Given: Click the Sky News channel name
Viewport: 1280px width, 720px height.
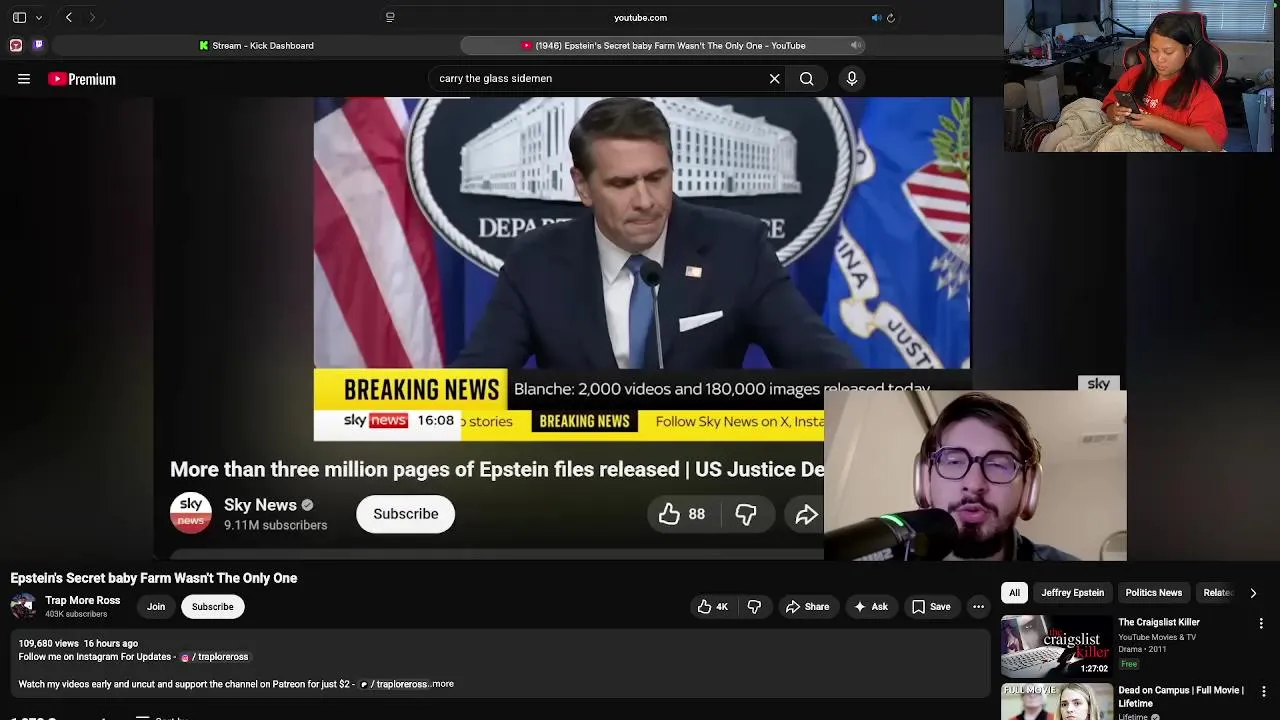Looking at the screenshot, I should 260,505.
